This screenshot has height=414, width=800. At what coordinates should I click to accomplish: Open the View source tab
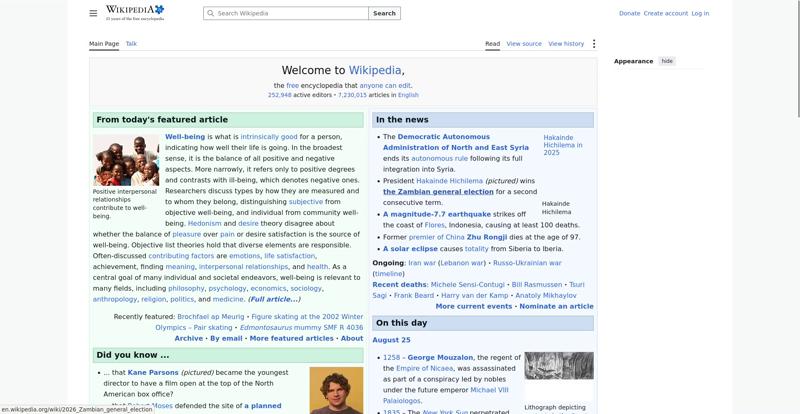click(524, 44)
